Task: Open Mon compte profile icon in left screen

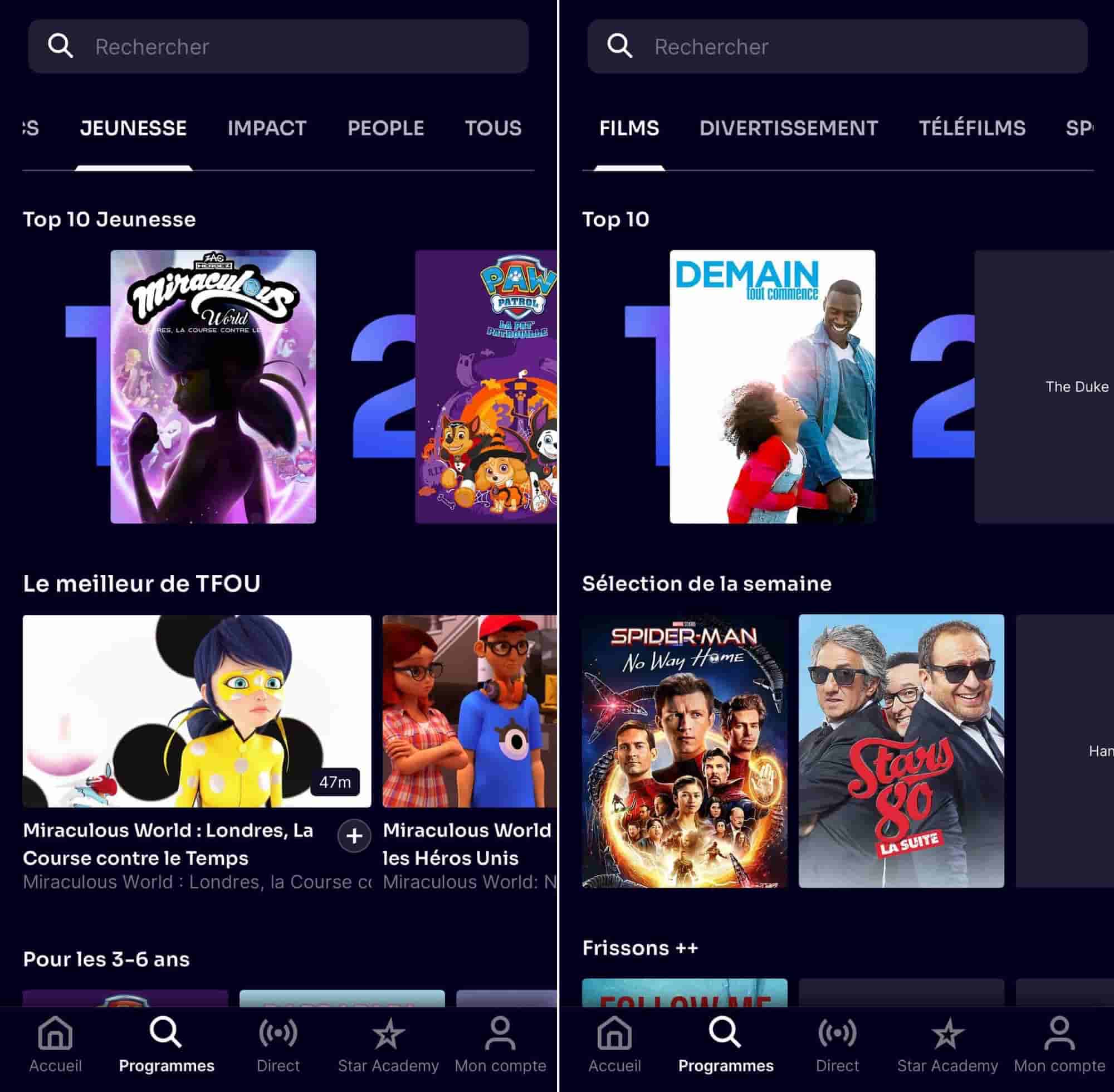Action: point(501,1033)
